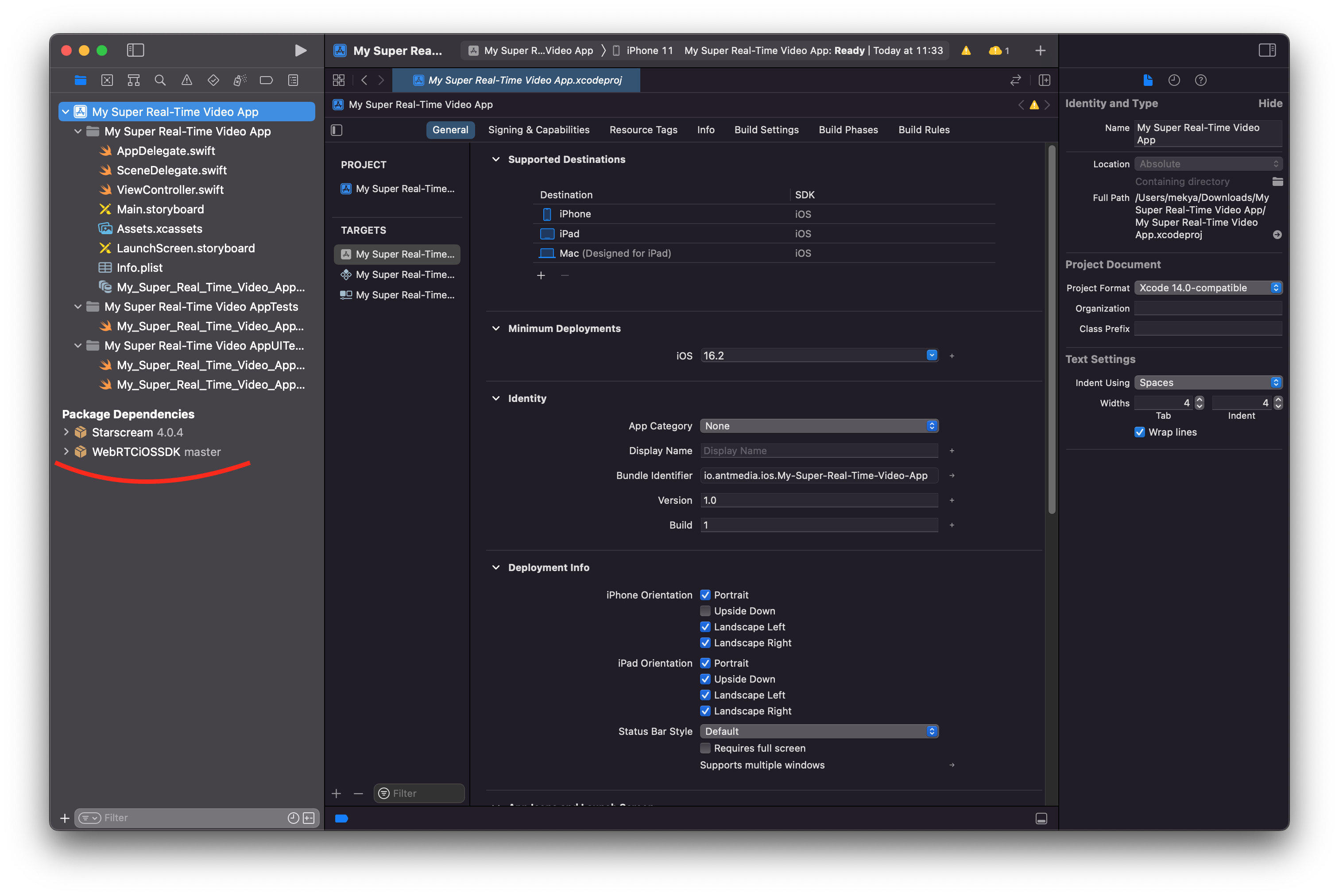Expand WebRTCiOSSDK package dependency
The width and height of the screenshot is (1339, 896).
66,452
